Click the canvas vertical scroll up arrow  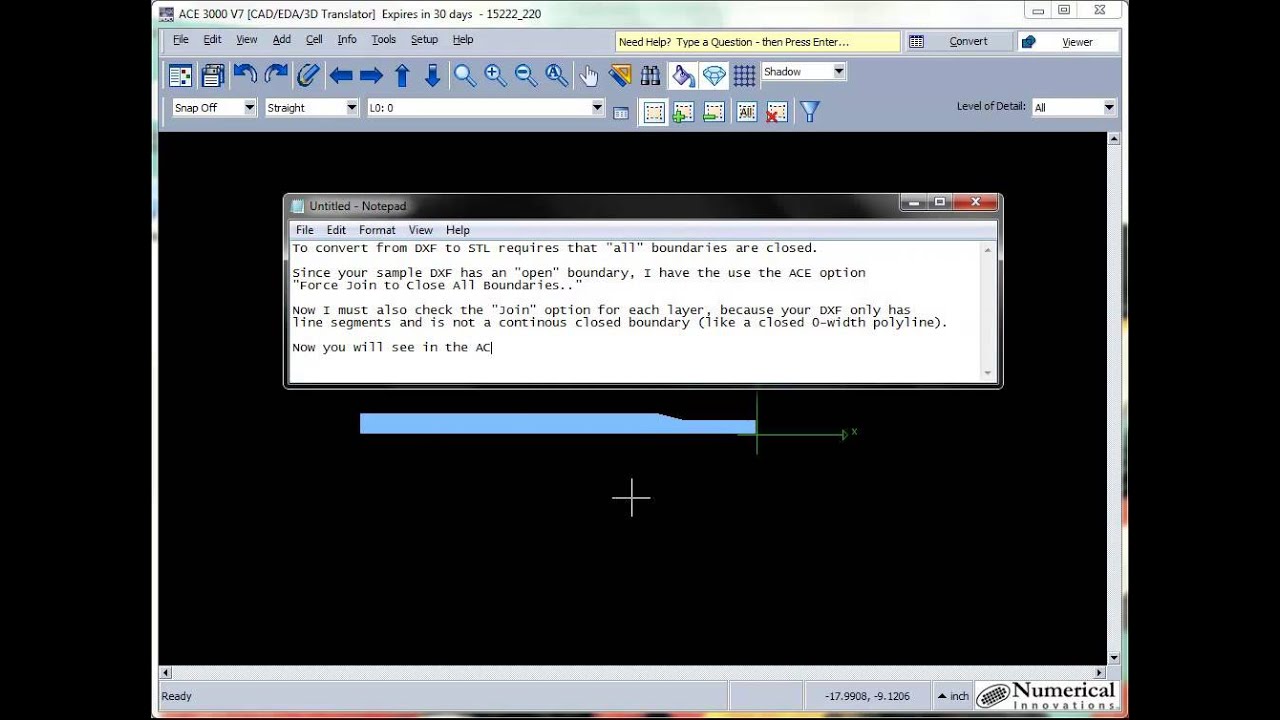click(x=1114, y=139)
